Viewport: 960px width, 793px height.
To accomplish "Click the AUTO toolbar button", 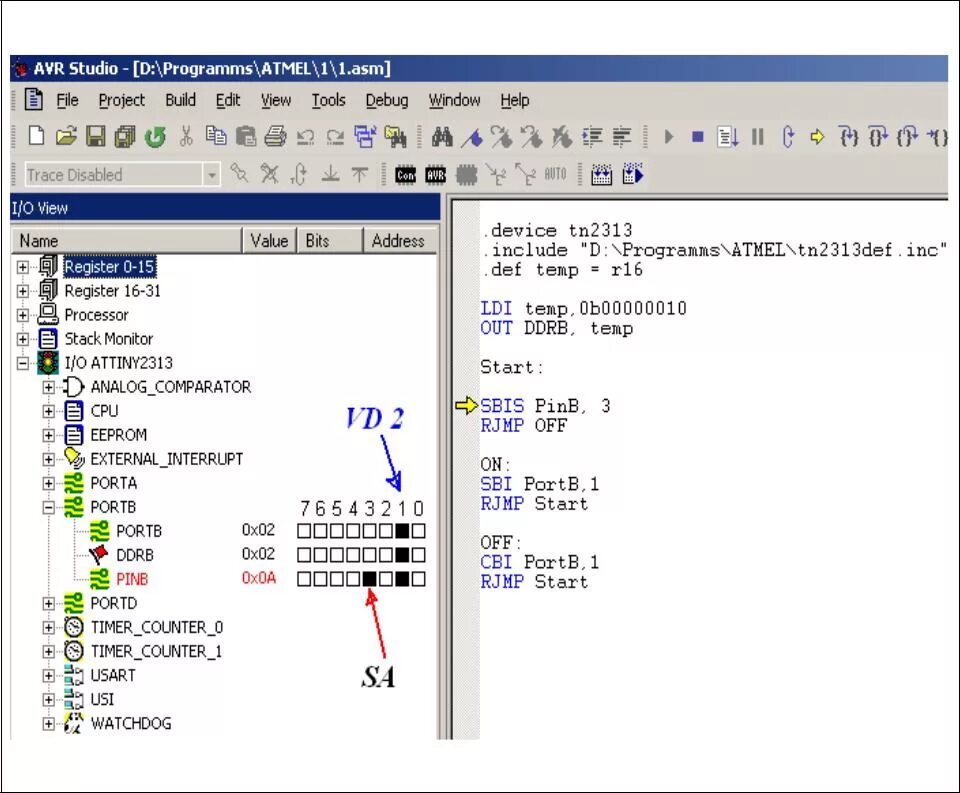I will 555,175.
